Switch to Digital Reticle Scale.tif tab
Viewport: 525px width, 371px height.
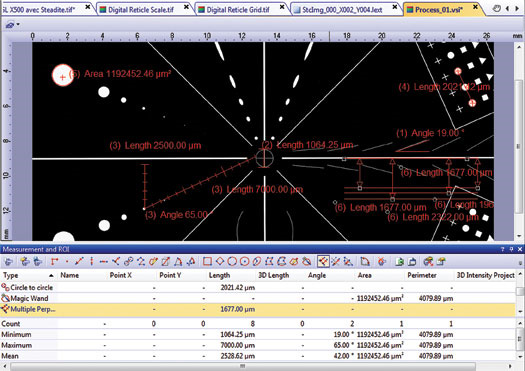click(141, 10)
